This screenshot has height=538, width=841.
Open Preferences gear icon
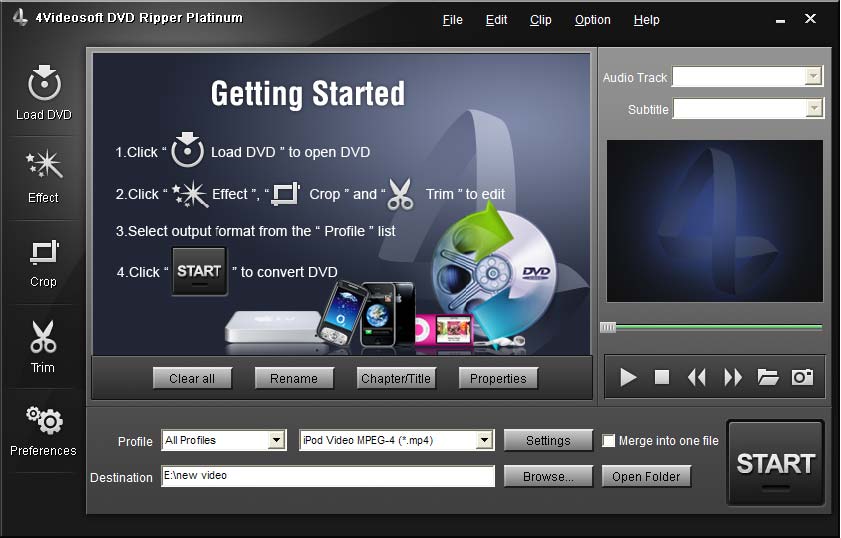click(x=43, y=431)
